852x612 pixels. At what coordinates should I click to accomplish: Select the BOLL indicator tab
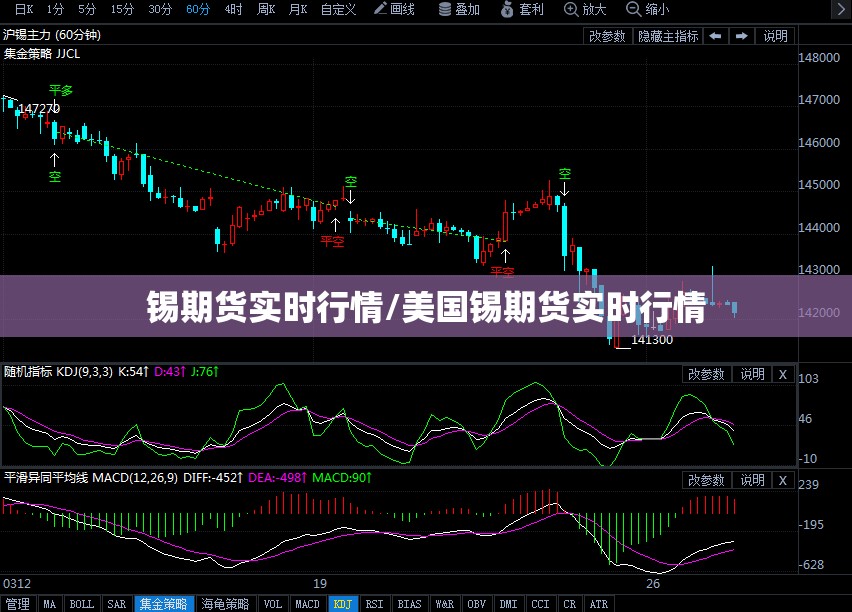(x=82, y=604)
